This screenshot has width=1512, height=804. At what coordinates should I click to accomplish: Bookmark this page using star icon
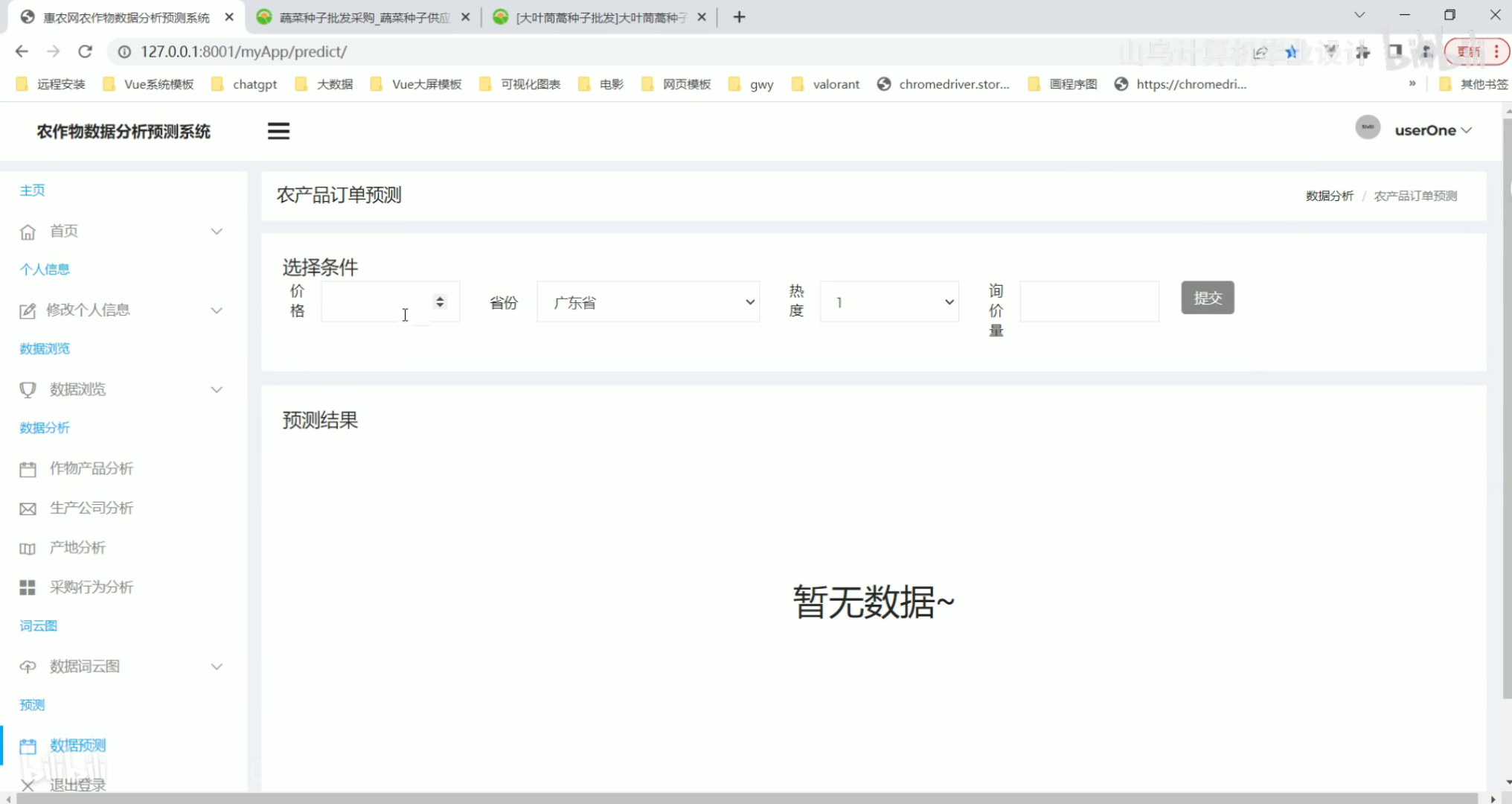tap(1291, 51)
